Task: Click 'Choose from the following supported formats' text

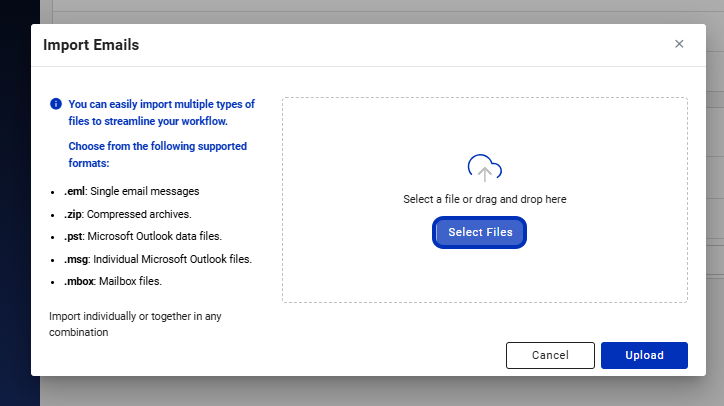Action: click(x=157, y=155)
